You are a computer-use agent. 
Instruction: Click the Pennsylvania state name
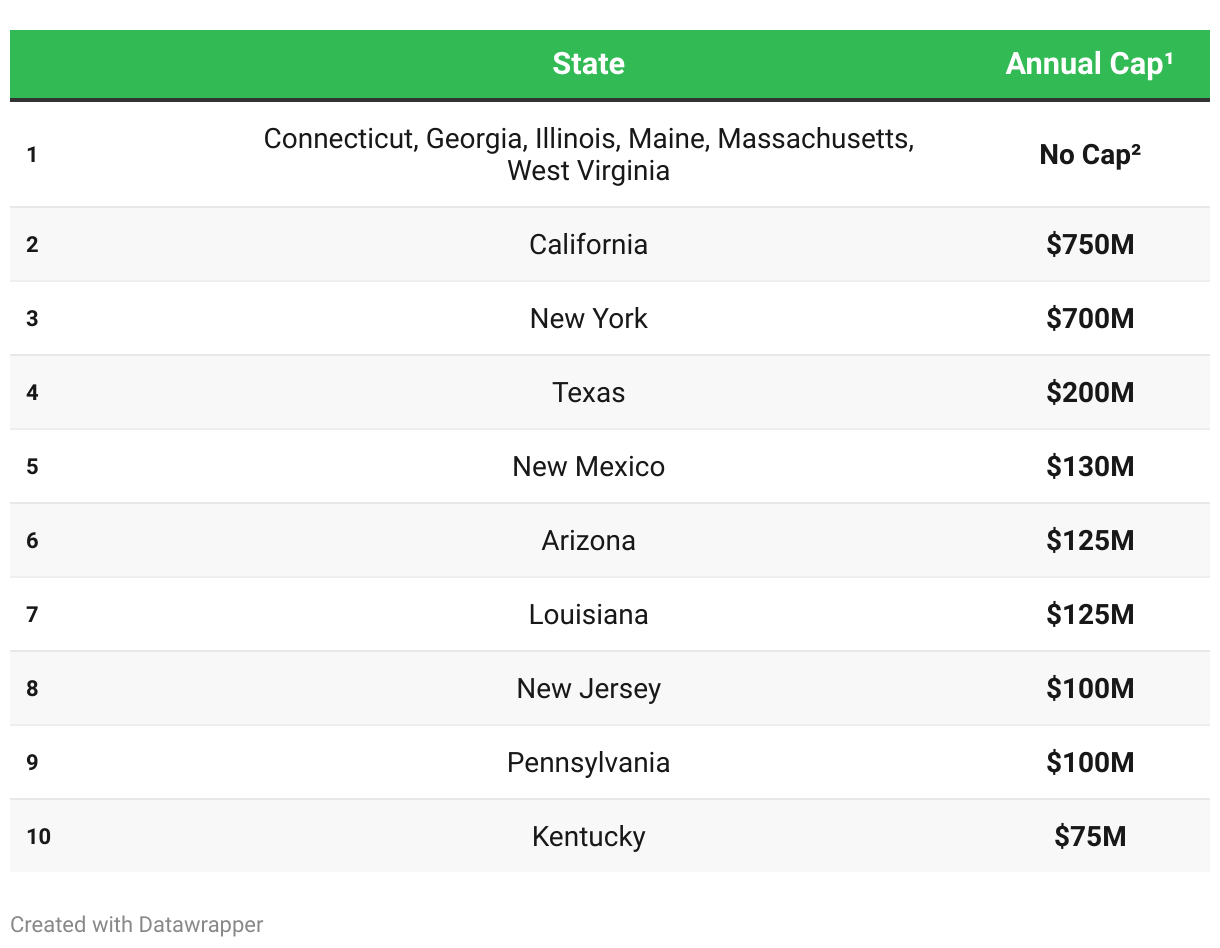click(588, 762)
